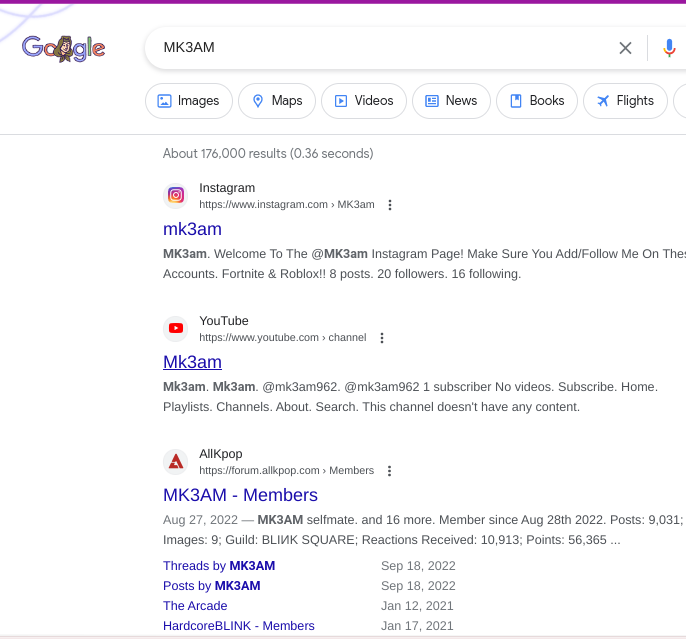Click the youtube.com channel URL text

283,338
